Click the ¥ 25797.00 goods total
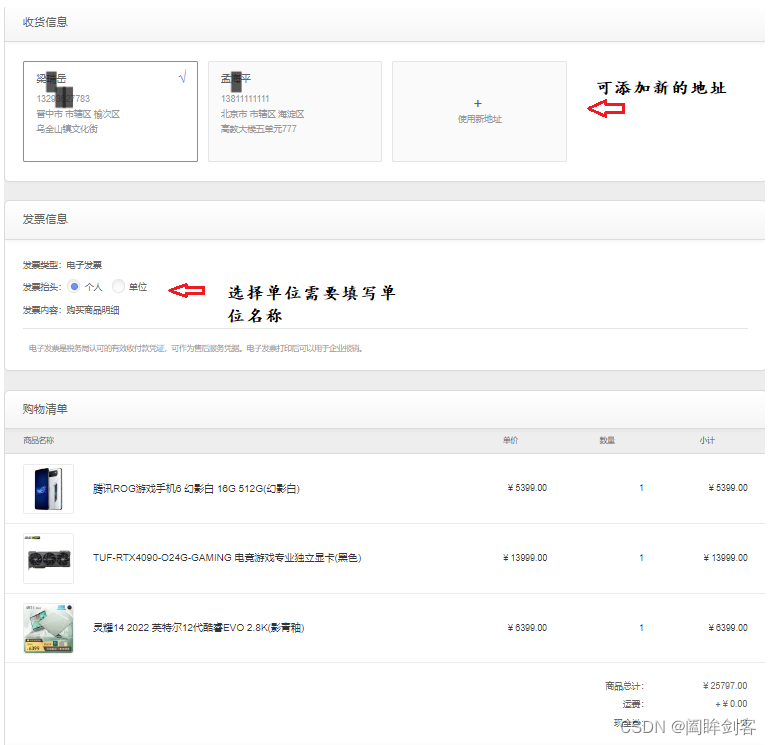Screen dimensions: 772x745 (x=725, y=686)
